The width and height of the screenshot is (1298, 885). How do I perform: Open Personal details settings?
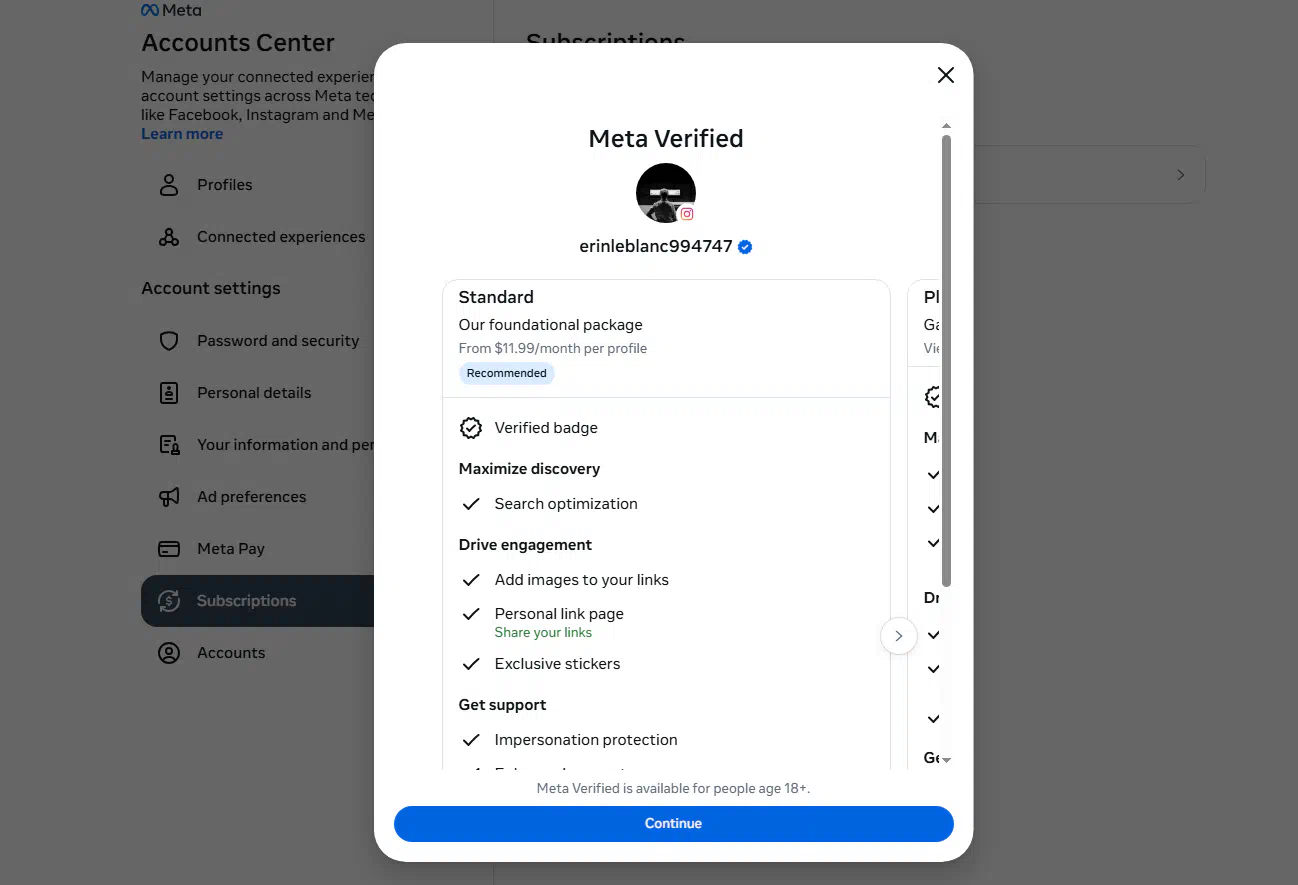click(x=258, y=393)
